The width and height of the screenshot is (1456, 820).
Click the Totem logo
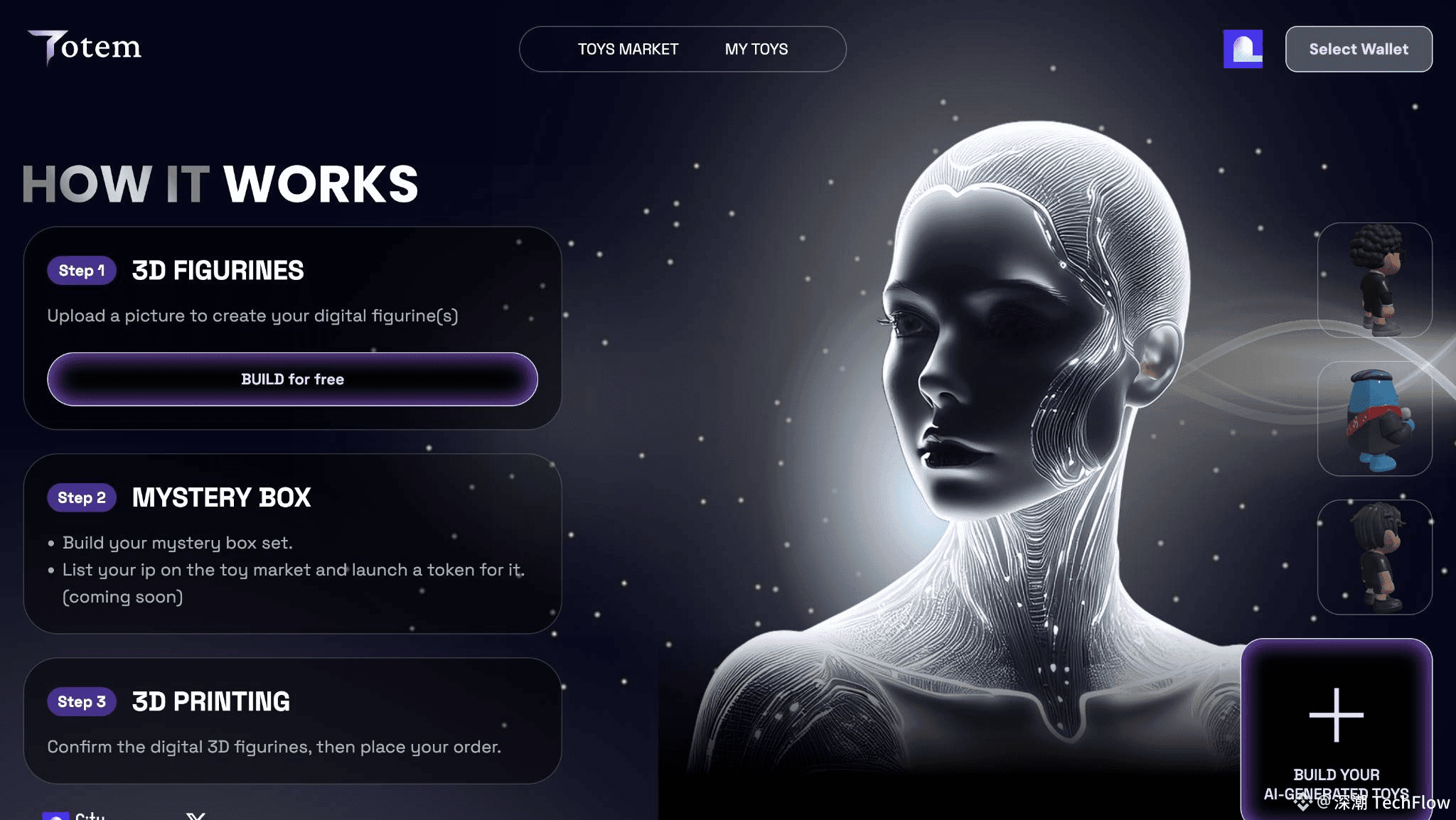click(85, 48)
